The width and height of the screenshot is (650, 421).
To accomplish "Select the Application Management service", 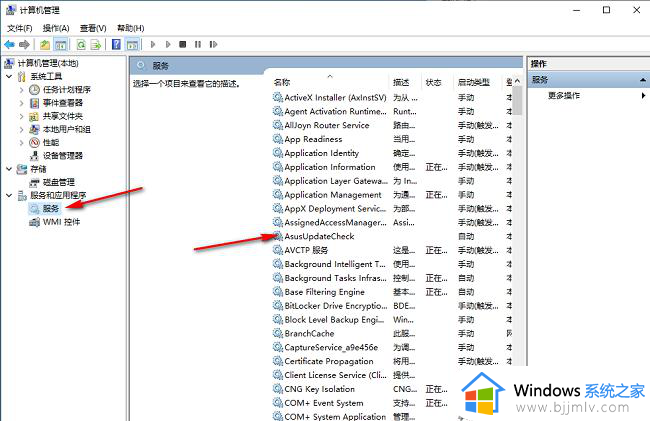I will [x=333, y=195].
